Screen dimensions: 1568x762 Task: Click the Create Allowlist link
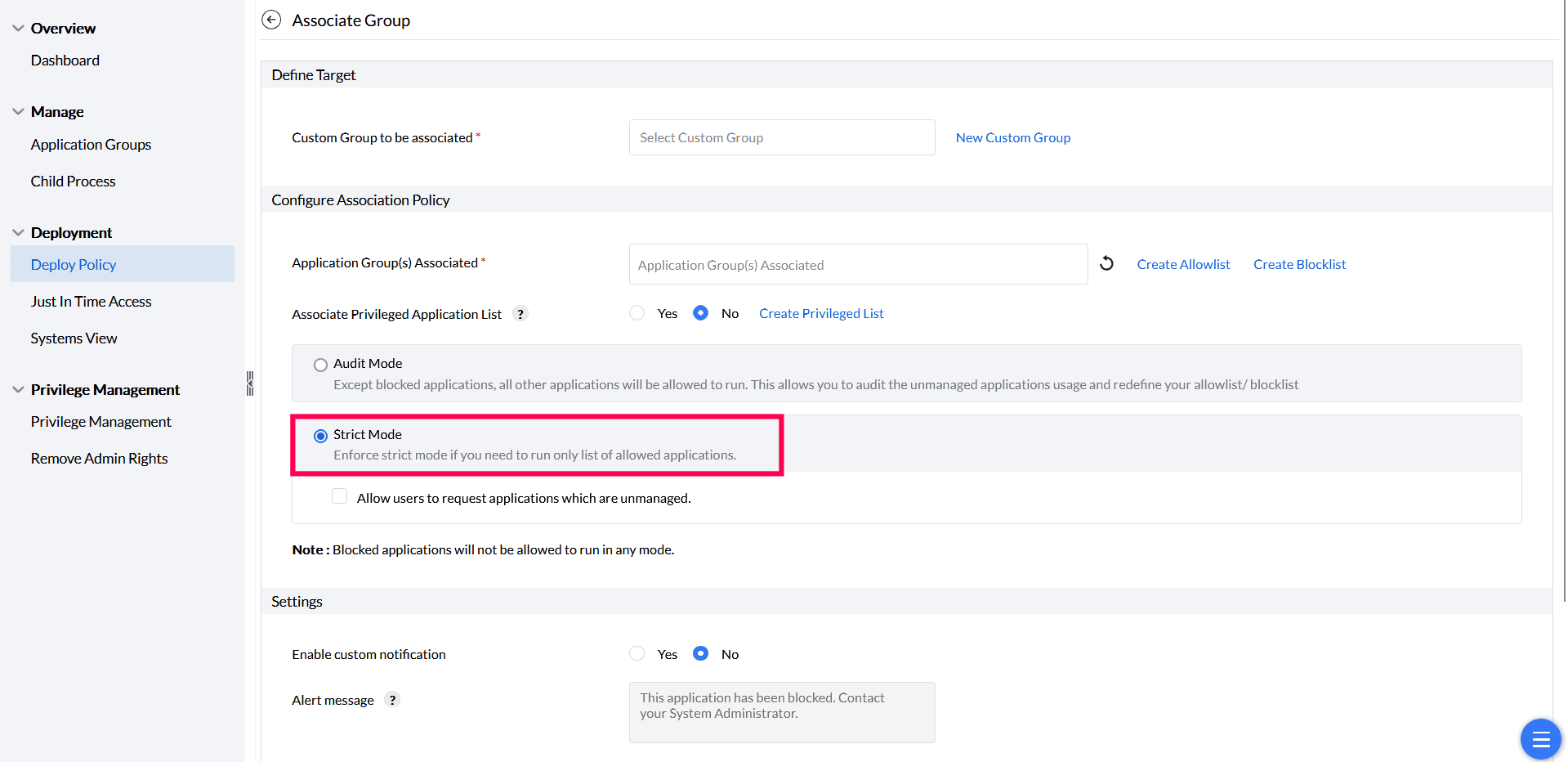[x=1183, y=263]
